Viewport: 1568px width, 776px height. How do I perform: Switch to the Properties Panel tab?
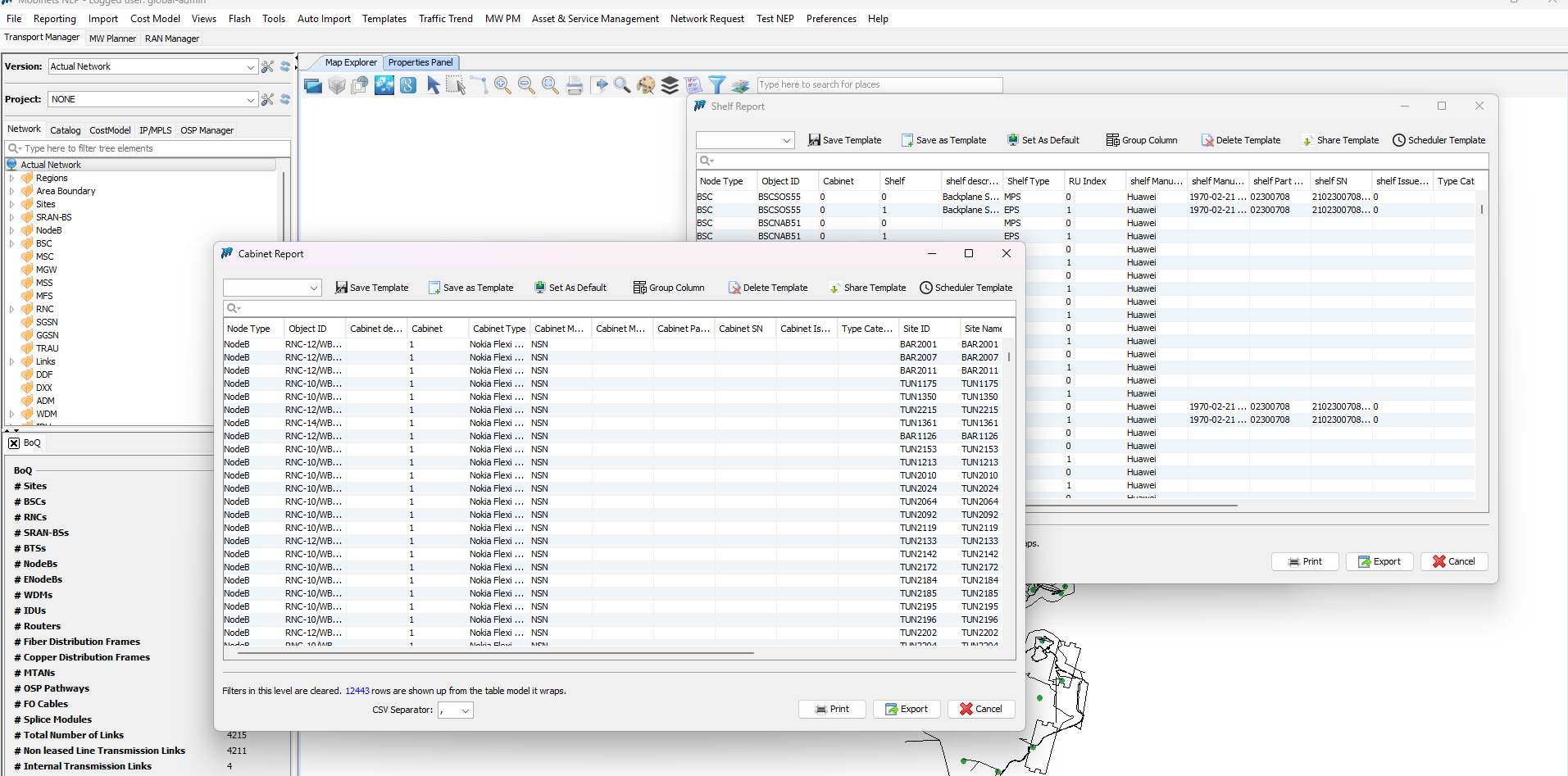click(x=420, y=62)
